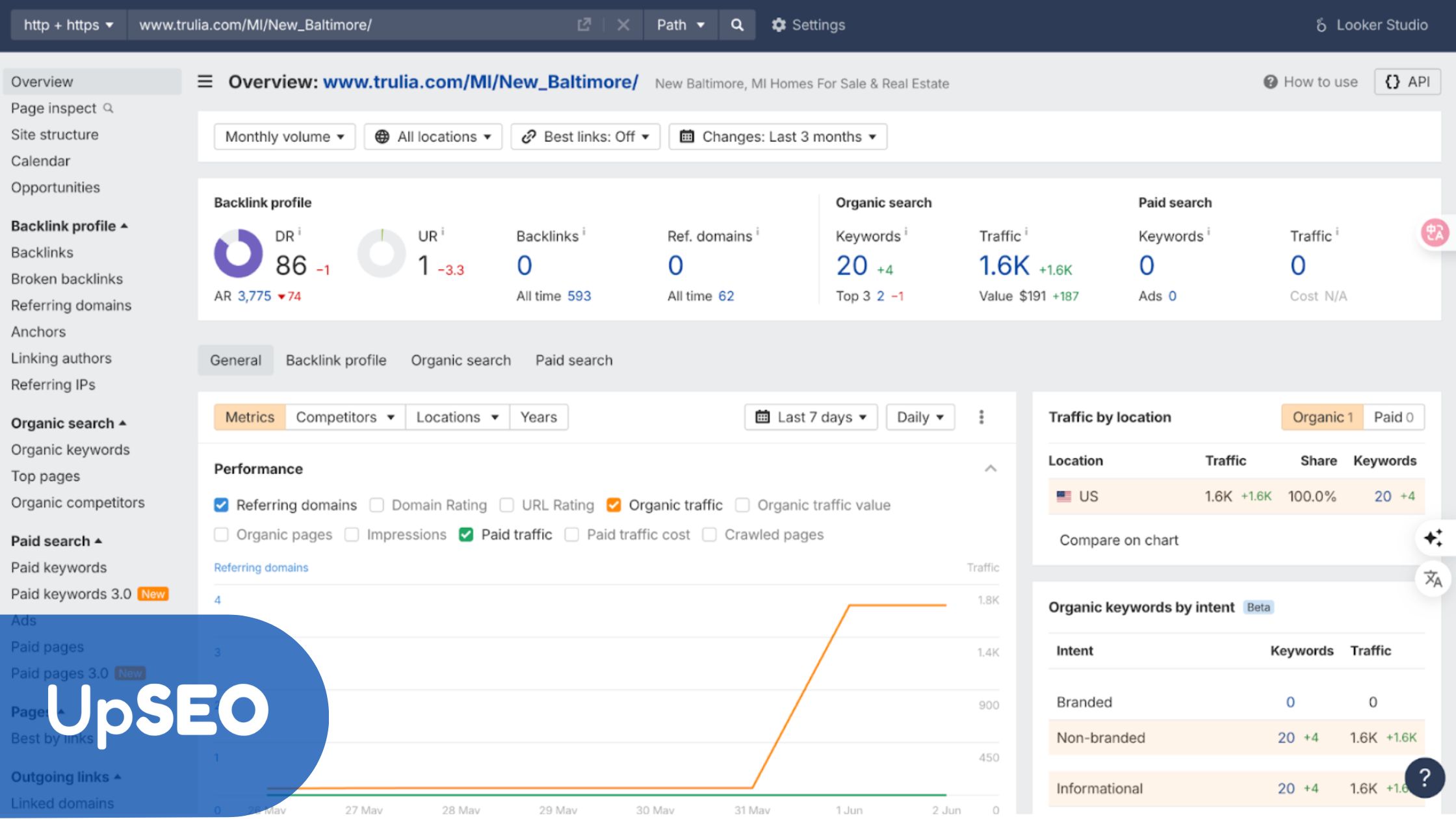Screen dimensions: 1456x819
Task: Click the AI sparkle floating icon
Action: 1433,538
